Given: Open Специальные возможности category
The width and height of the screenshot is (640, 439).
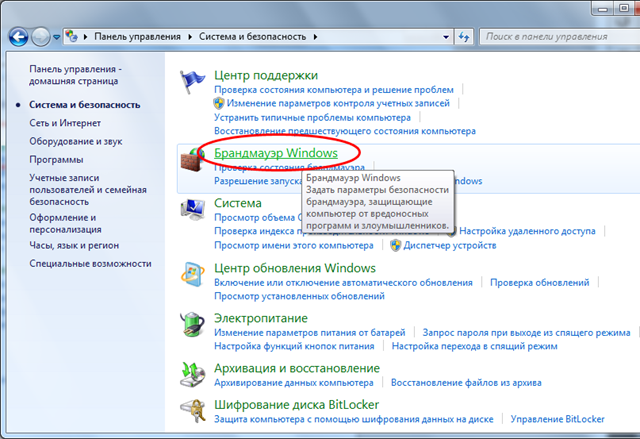Looking at the screenshot, I should (x=90, y=264).
